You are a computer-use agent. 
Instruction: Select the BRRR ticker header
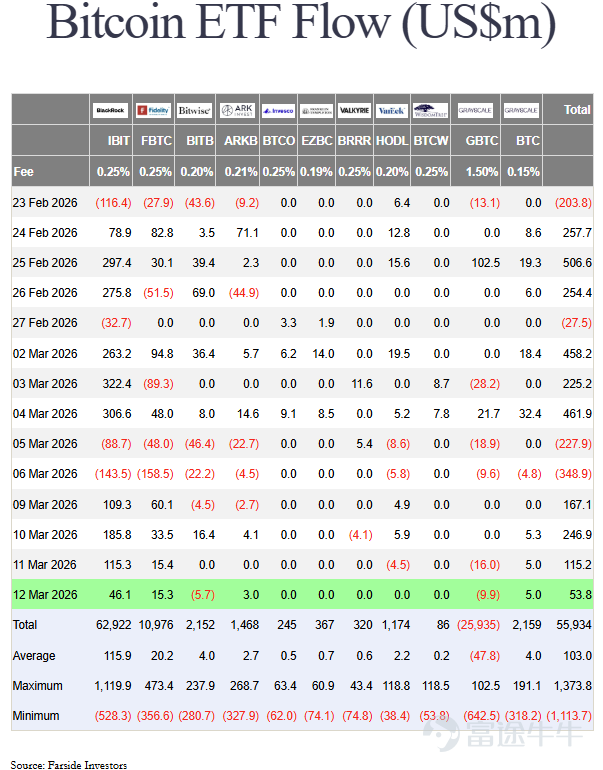coord(355,141)
